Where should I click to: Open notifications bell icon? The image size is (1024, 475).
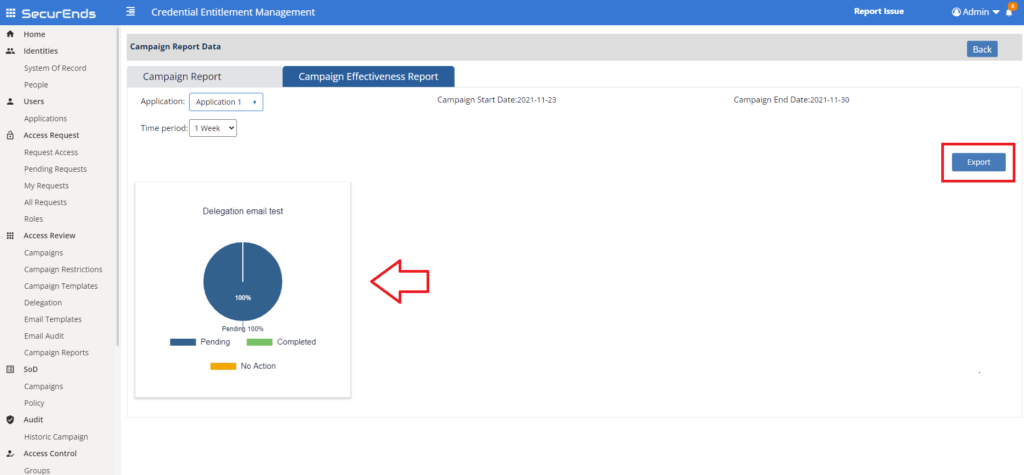click(x=1009, y=12)
